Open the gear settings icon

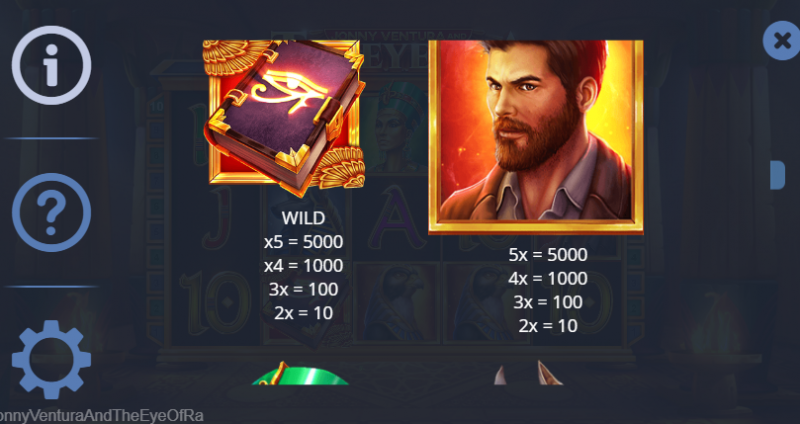tap(52, 360)
